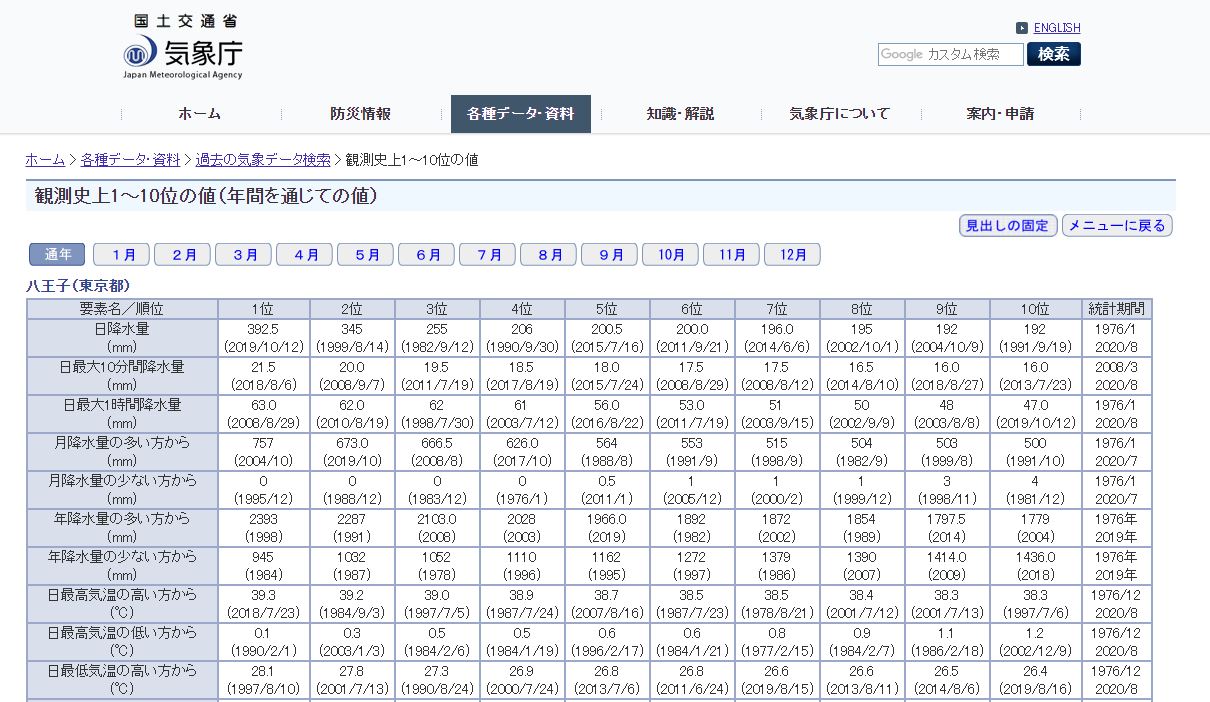This screenshot has height=702, width=1210.
Task: Select the 12月 tab
Action: click(x=792, y=255)
